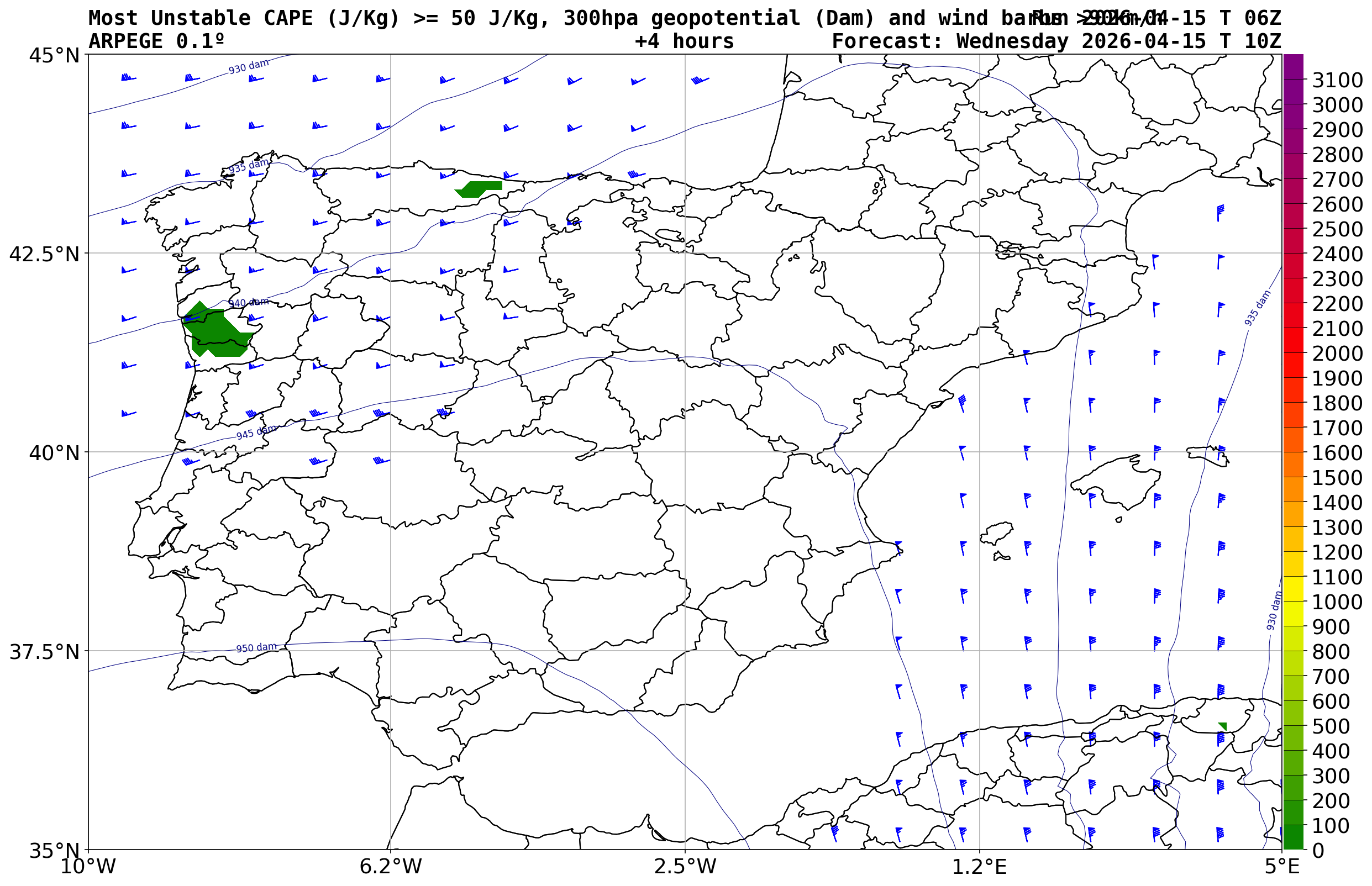The image size is (1372, 886).
Task: Click the '940 dam' contour label
Action: 249,303
